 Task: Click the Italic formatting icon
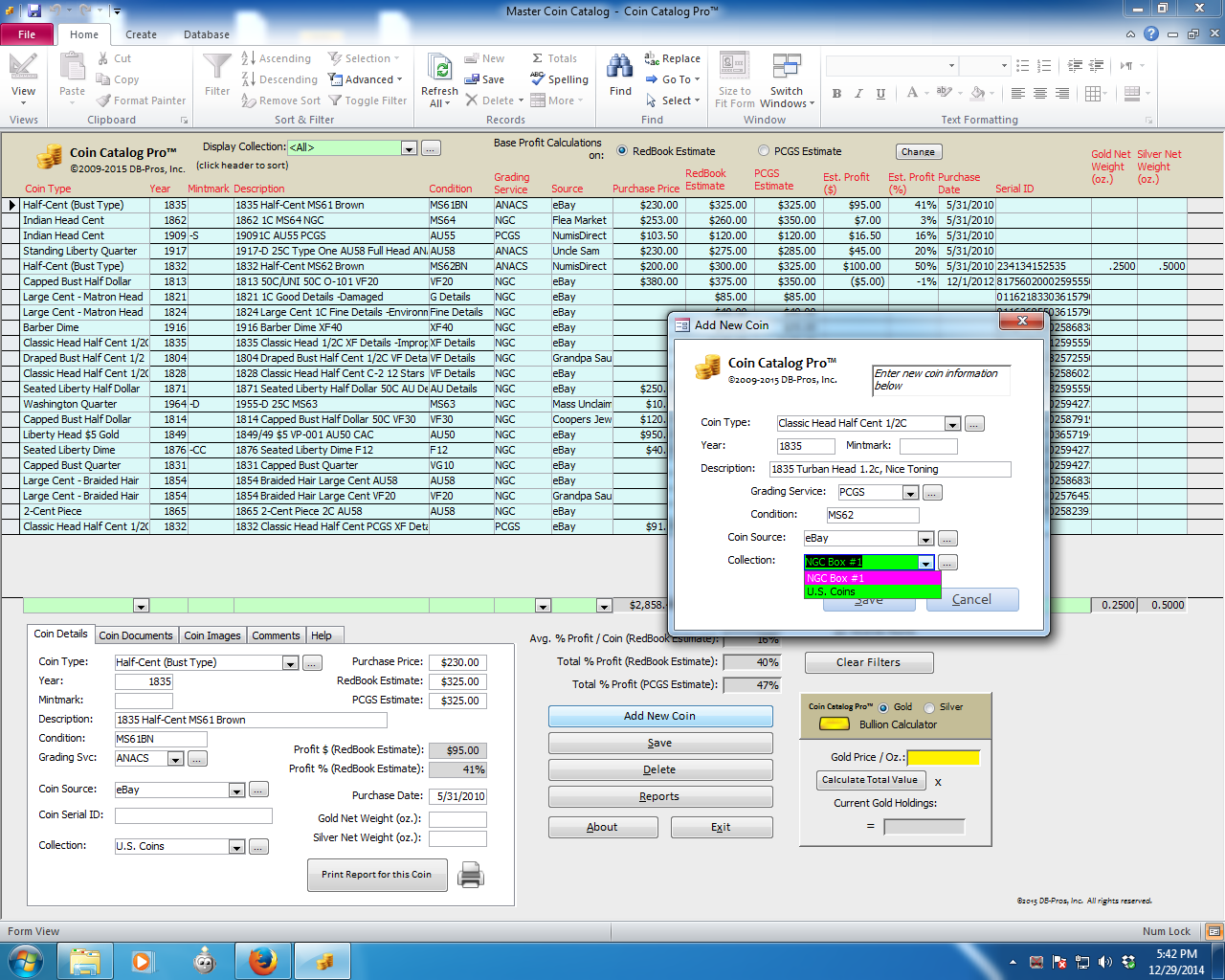click(x=858, y=93)
